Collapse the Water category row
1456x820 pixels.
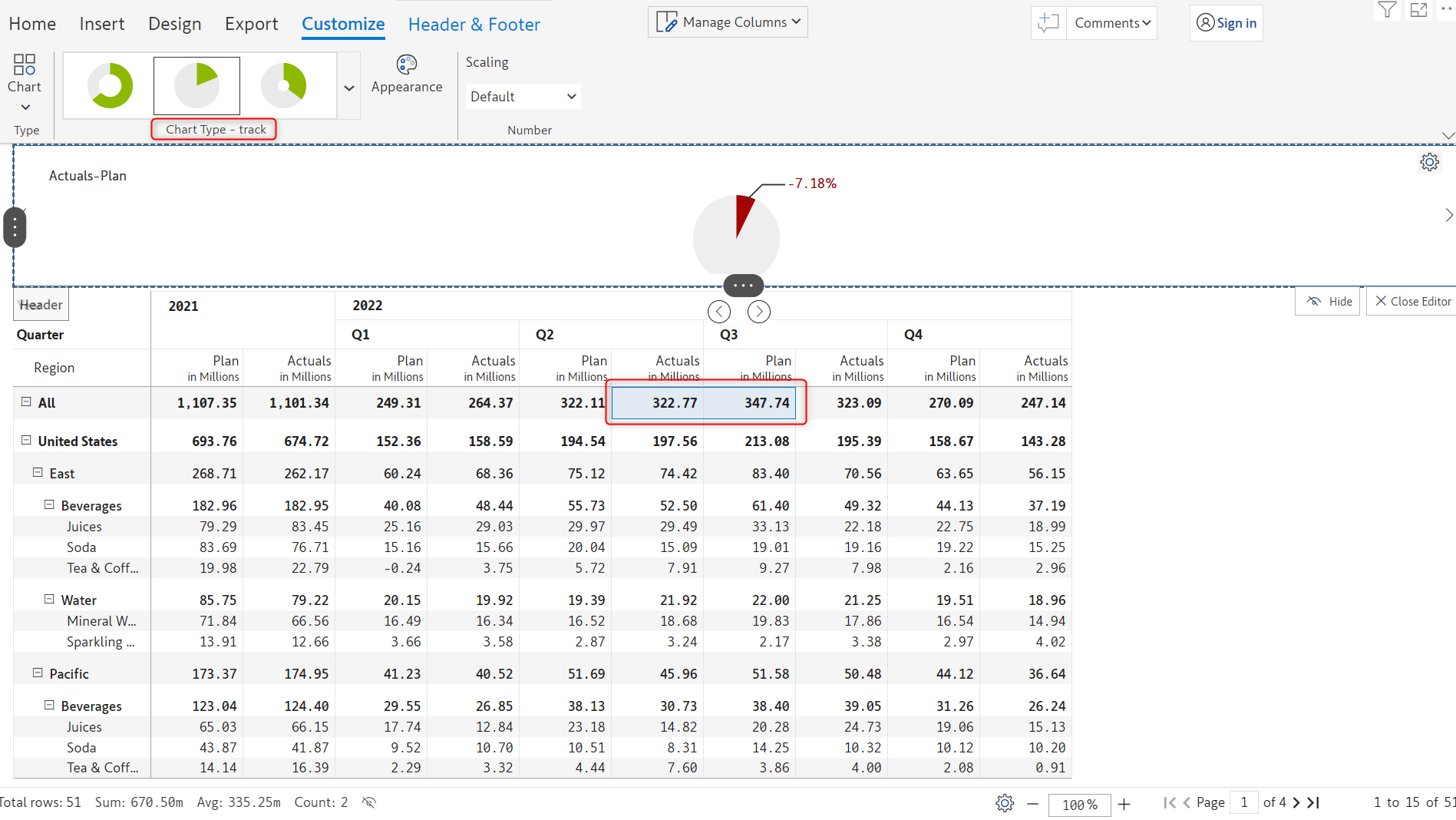point(49,599)
